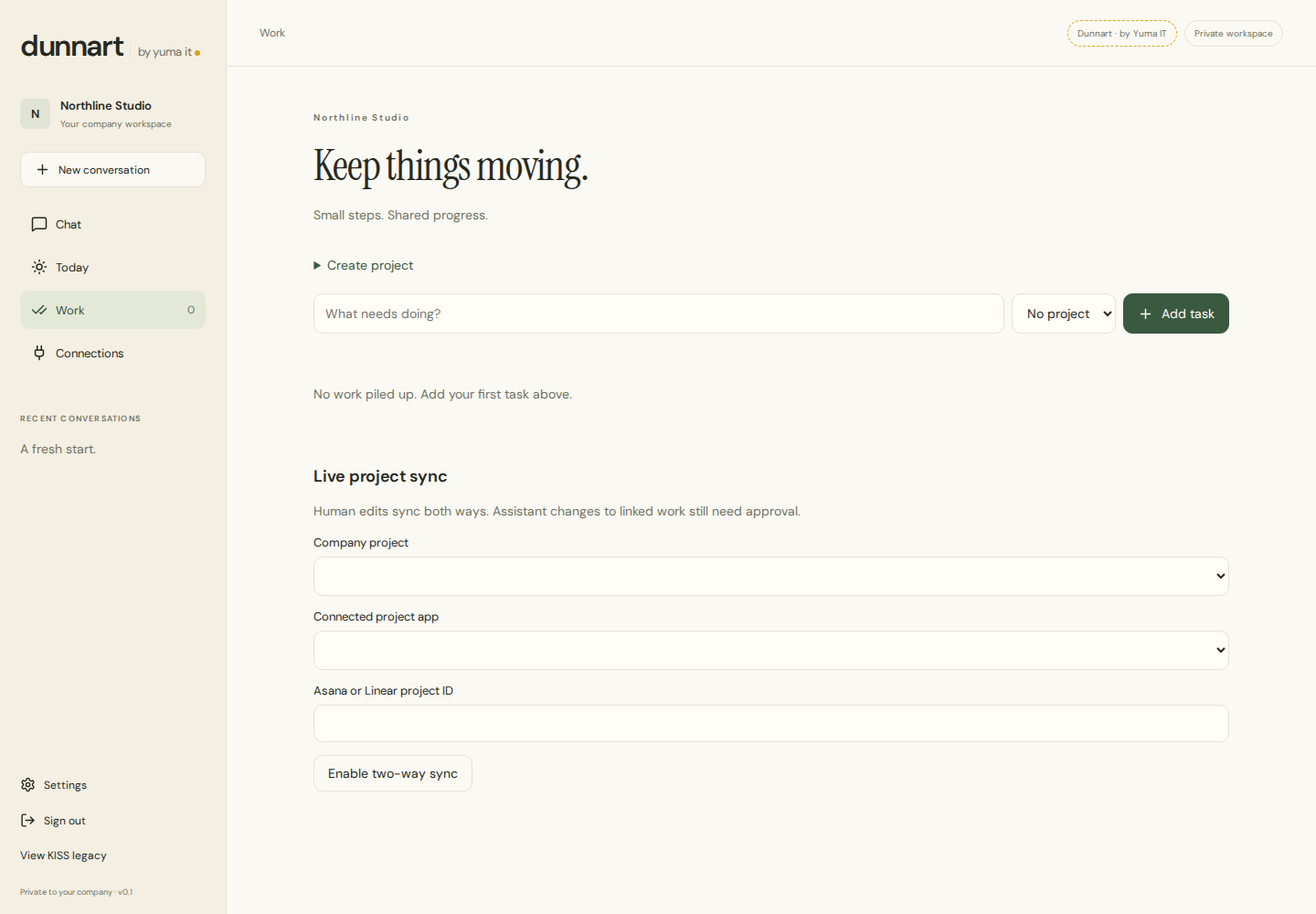The height and width of the screenshot is (914, 1316).
Task: Click the 'Company project' label
Action: [361, 543]
